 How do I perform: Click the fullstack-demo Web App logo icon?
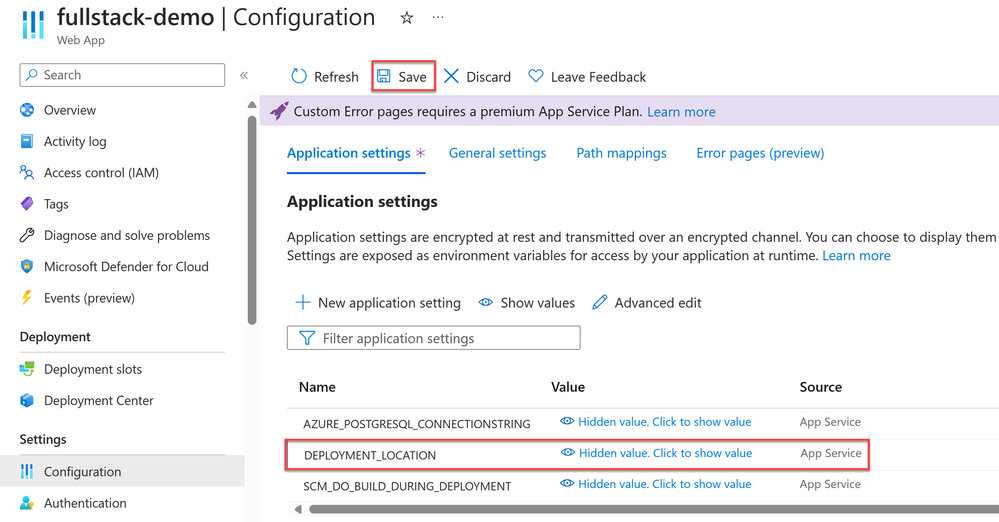pos(33,24)
